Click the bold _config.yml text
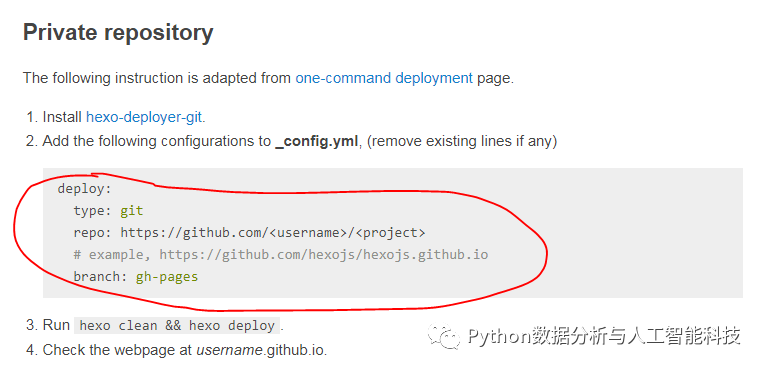Screen dimensions: 765x371 click(x=317, y=142)
